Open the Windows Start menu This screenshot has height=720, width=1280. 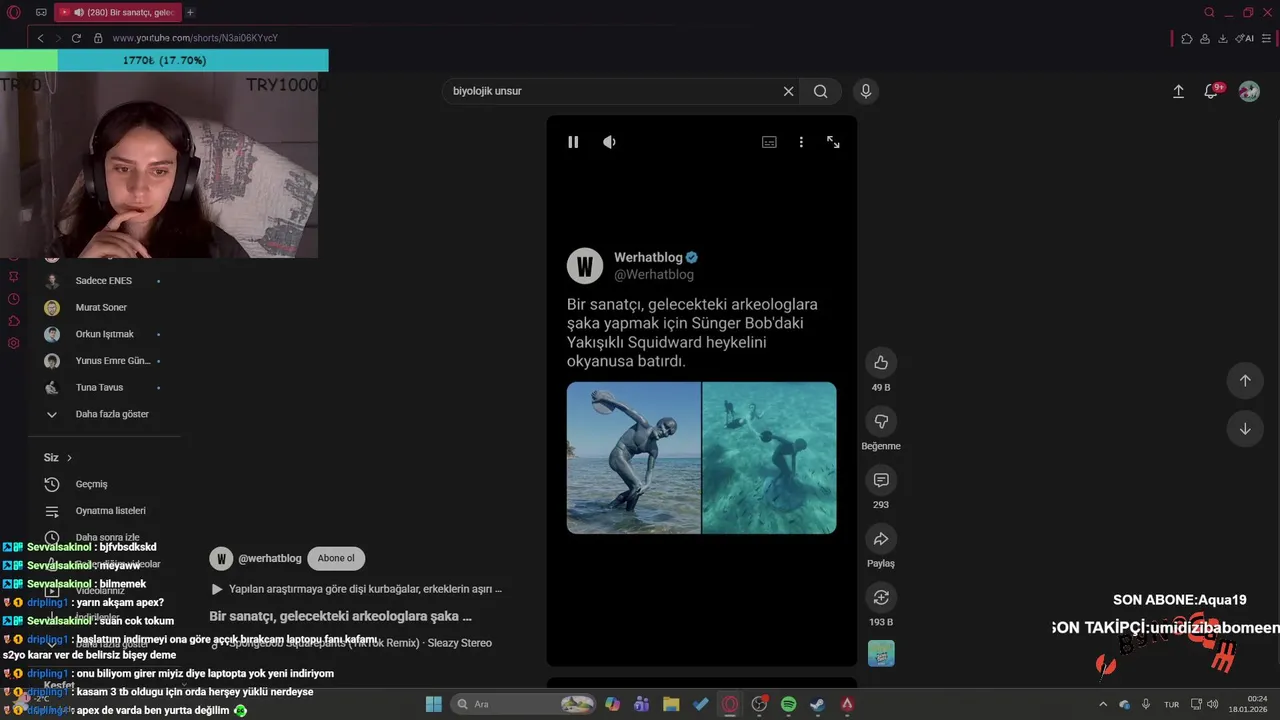[x=434, y=704]
